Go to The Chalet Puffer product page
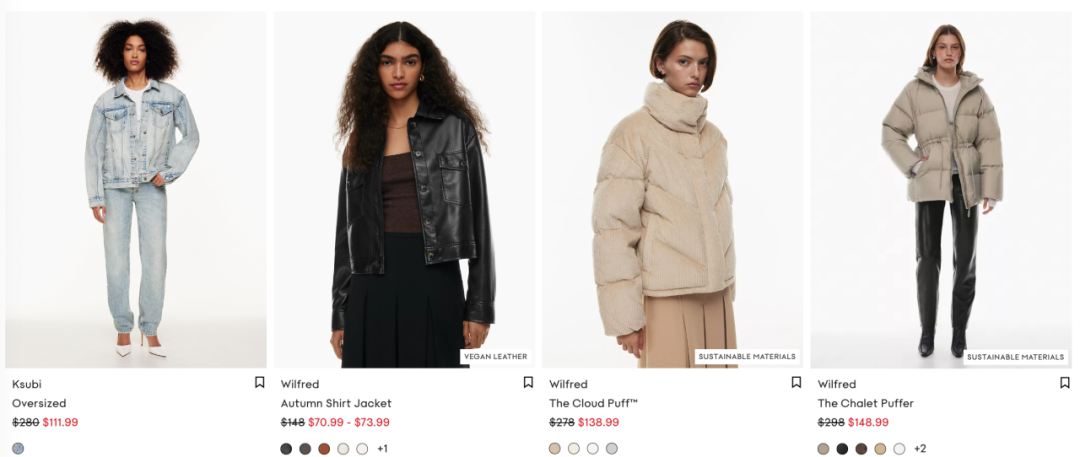 (x=866, y=403)
